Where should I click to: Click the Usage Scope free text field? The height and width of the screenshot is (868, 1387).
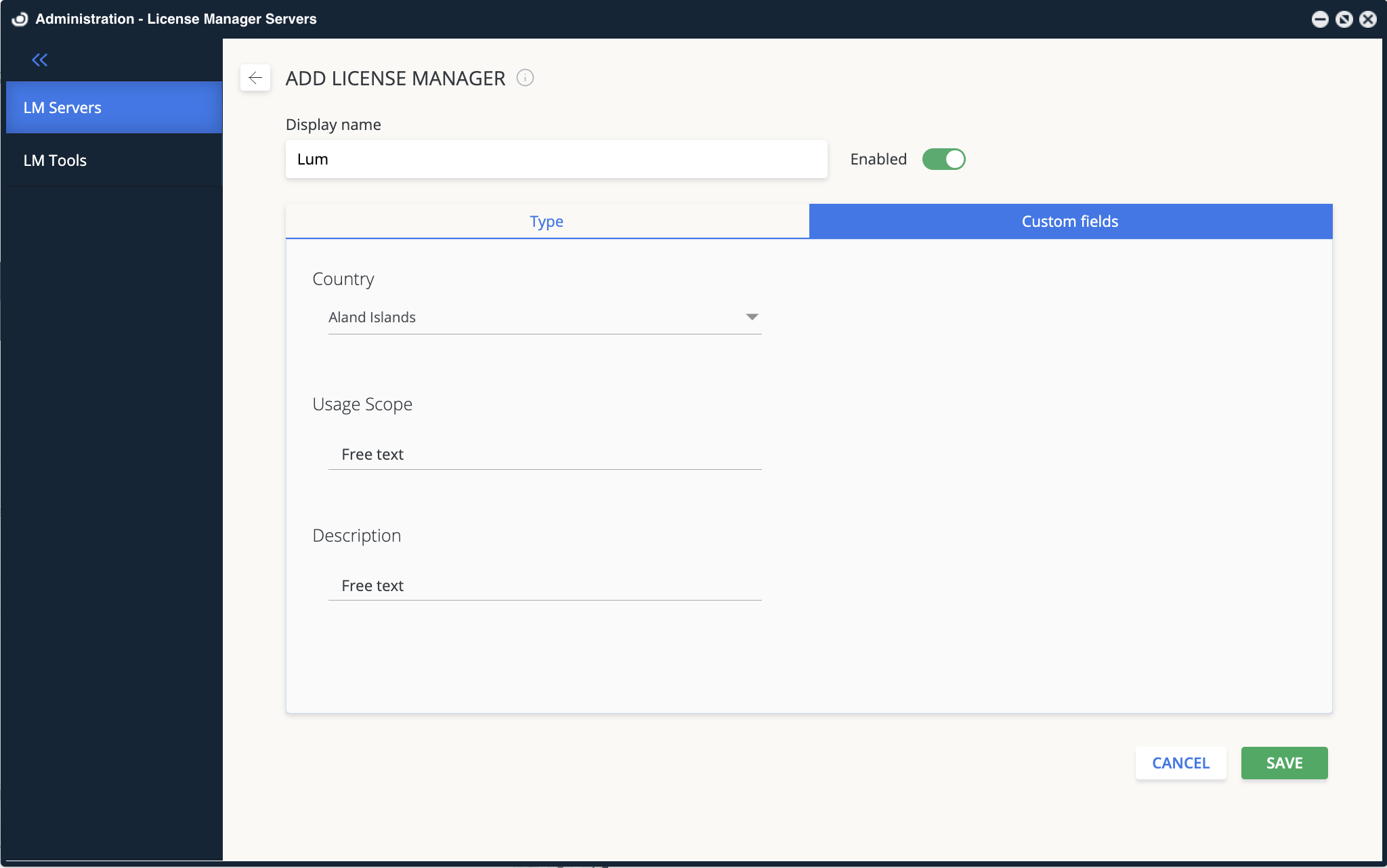tap(544, 454)
